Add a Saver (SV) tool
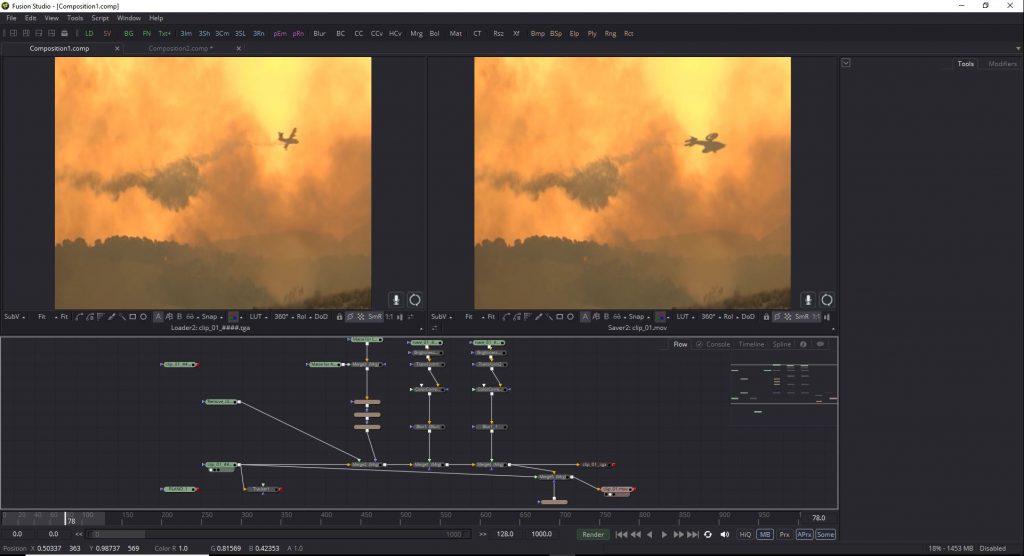The width and height of the screenshot is (1024, 556). point(107,33)
